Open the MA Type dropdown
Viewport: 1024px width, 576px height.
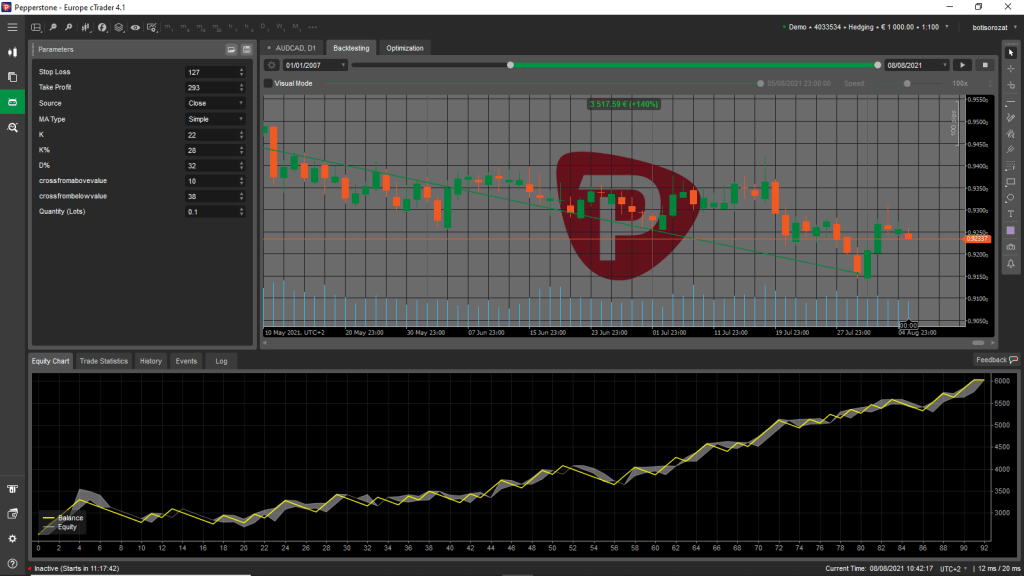tap(215, 119)
